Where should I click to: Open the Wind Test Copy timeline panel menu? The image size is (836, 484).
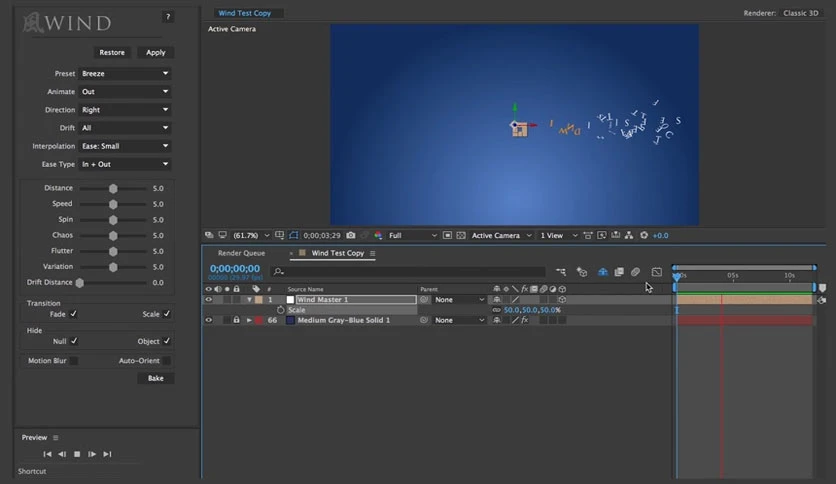tap(373, 254)
